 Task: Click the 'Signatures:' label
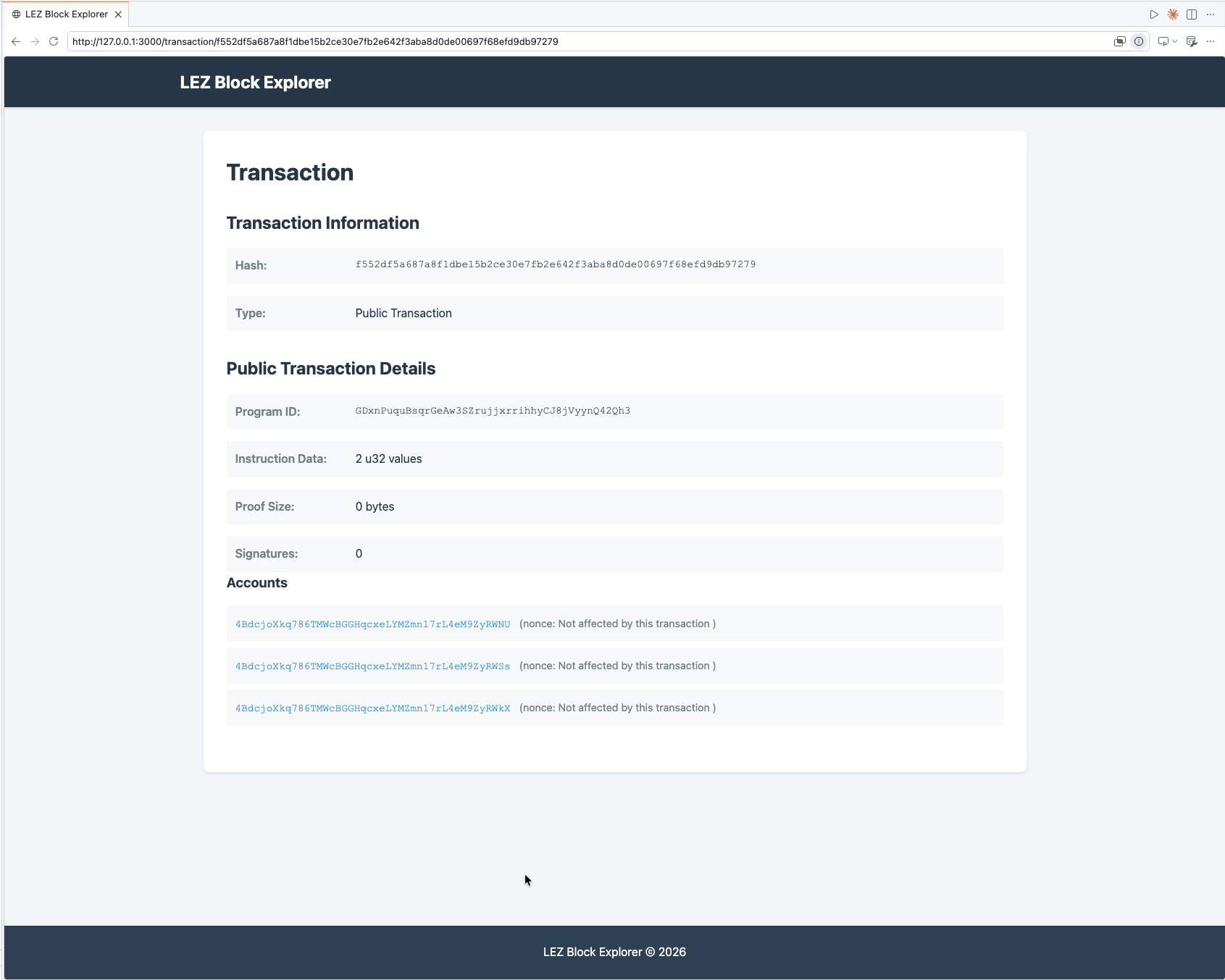click(x=266, y=553)
